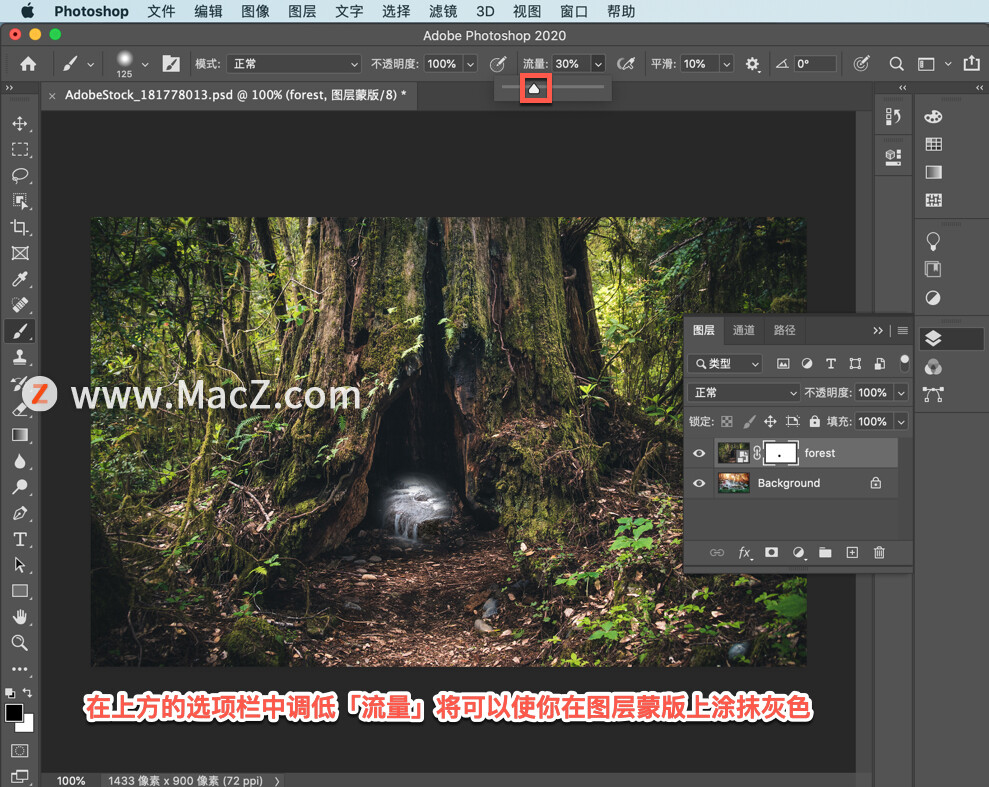This screenshot has height=787, width=989.
Task: Pick the Eyedropper tool
Action: click(20, 279)
